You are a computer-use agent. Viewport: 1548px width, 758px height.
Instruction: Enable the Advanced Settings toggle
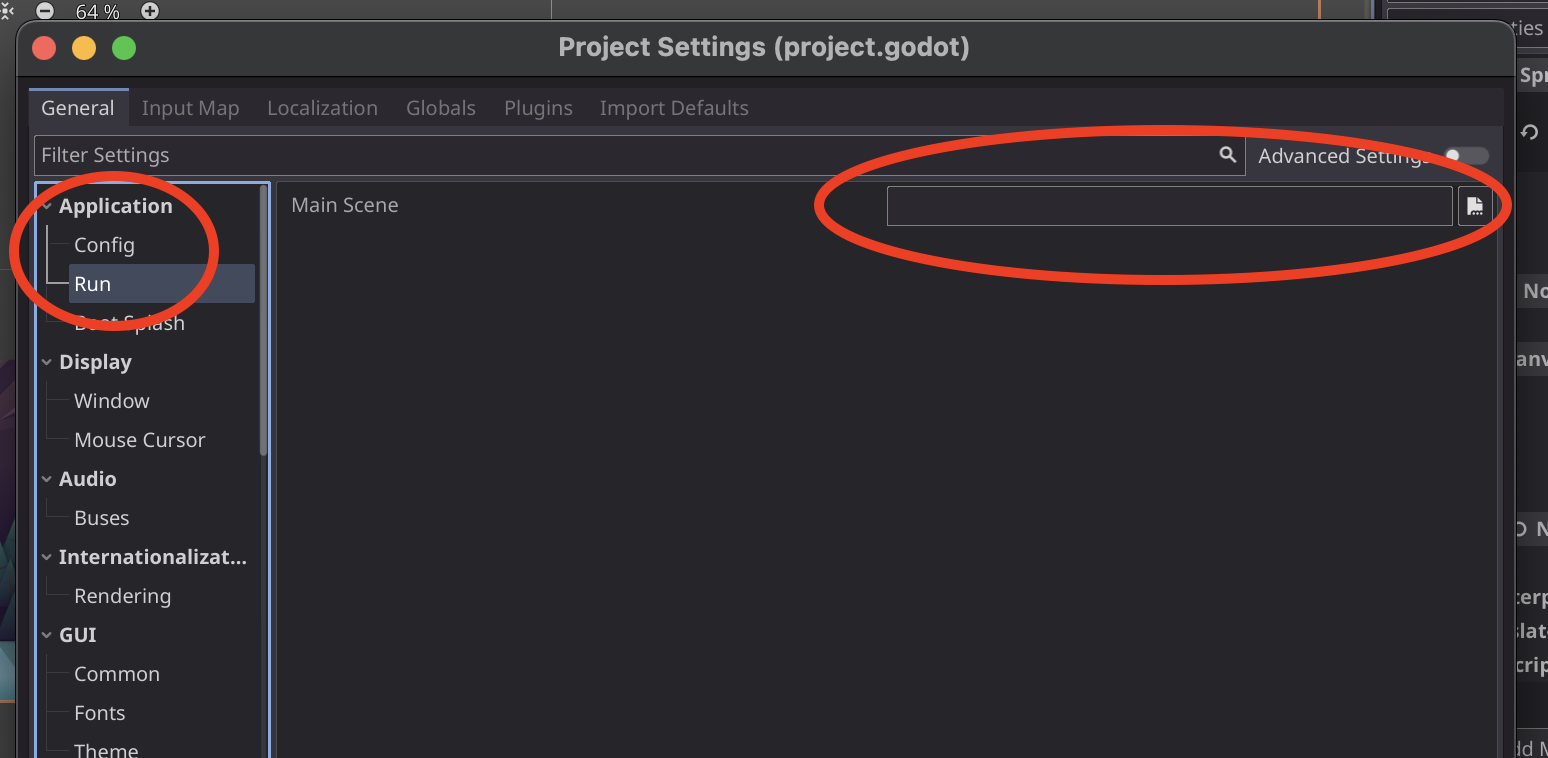point(1465,155)
